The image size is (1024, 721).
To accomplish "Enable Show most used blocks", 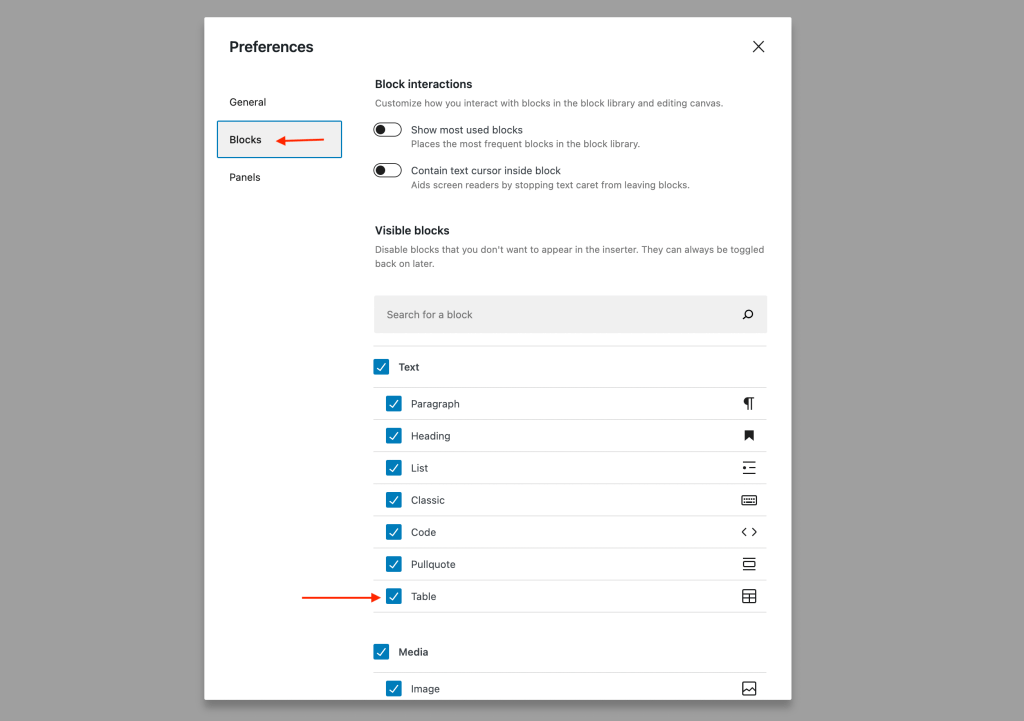I will coord(387,129).
